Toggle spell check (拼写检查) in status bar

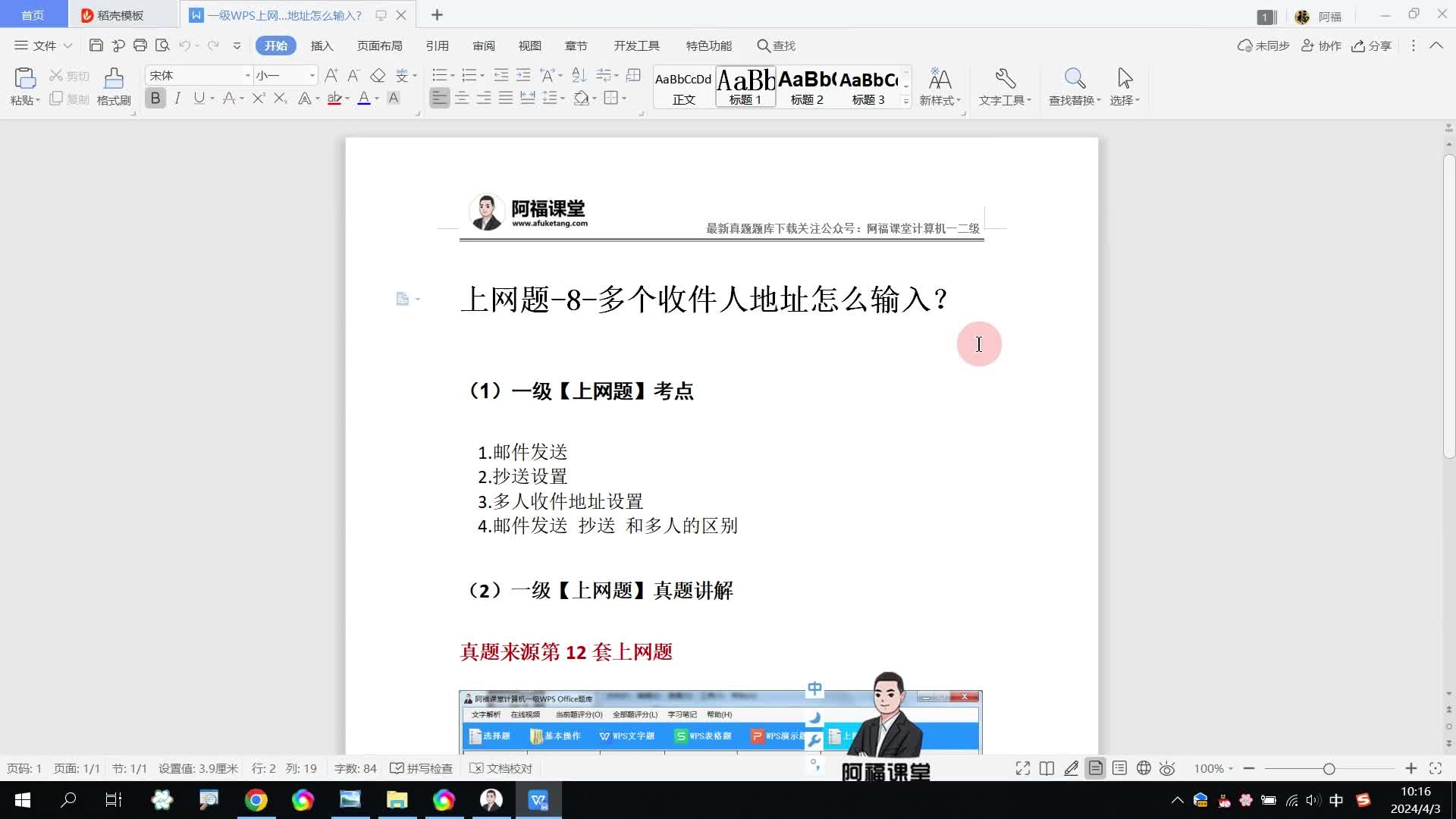tap(422, 768)
